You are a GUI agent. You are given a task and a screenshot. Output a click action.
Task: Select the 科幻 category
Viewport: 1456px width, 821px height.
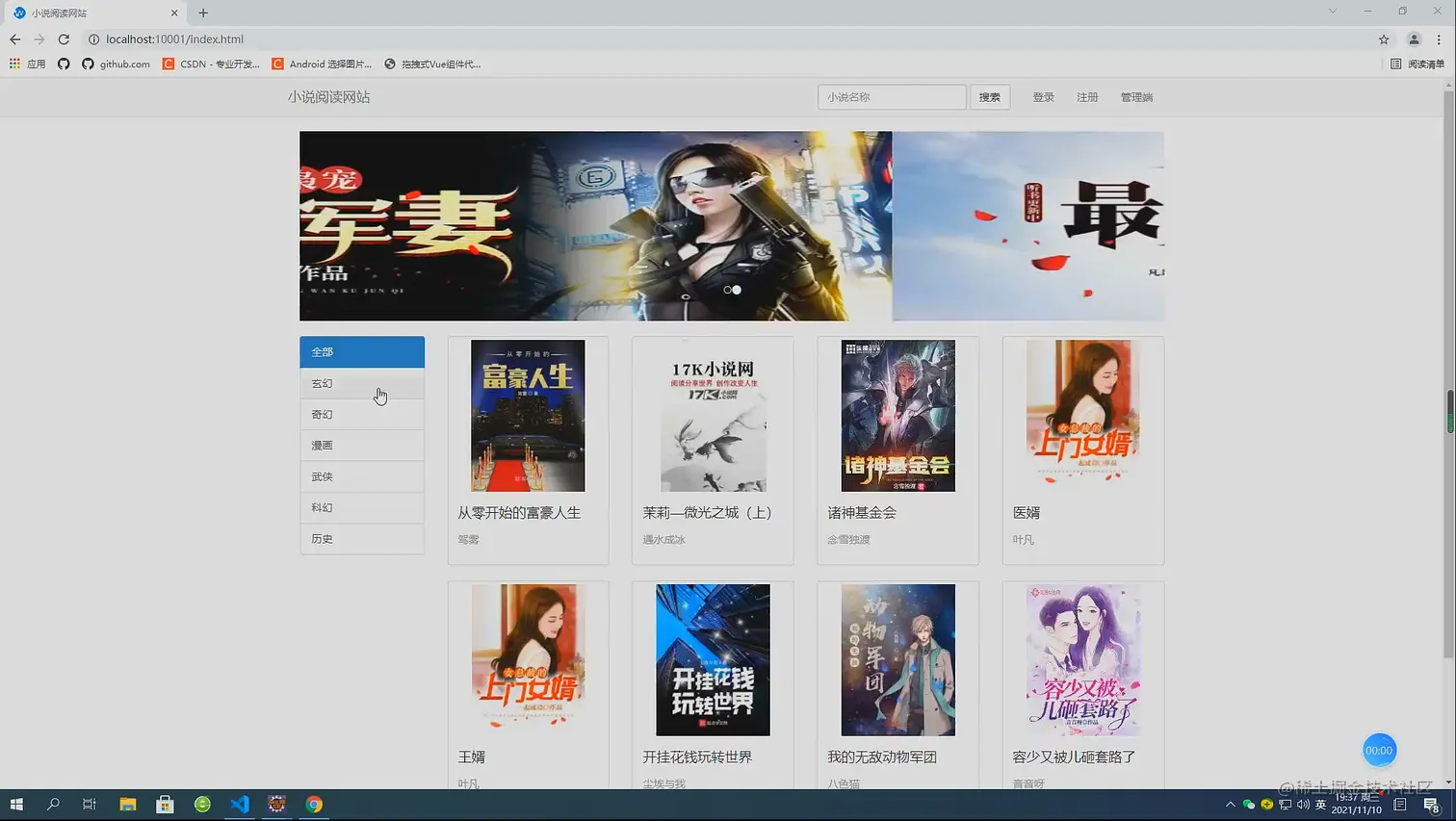coord(362,507)
